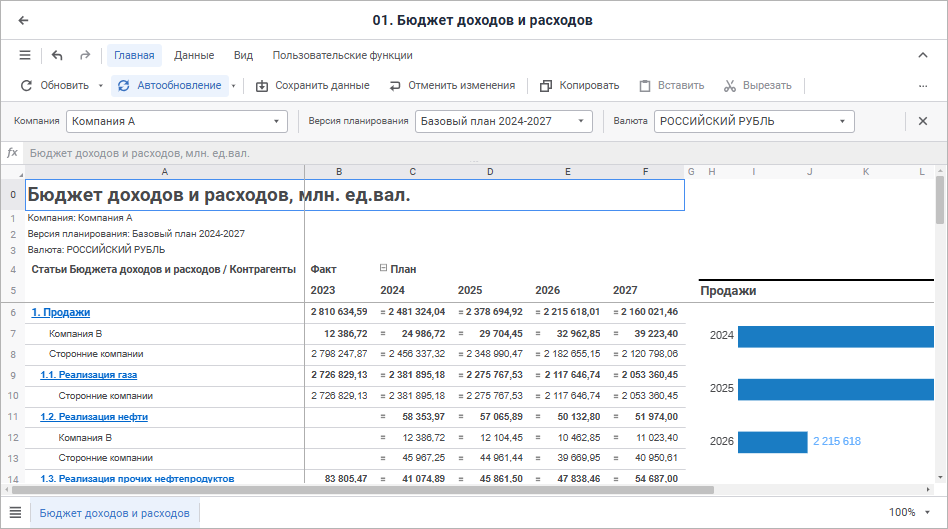The image size is (948, 529).
Task: Collapse the План column group
Action: (x=383, y=269)
